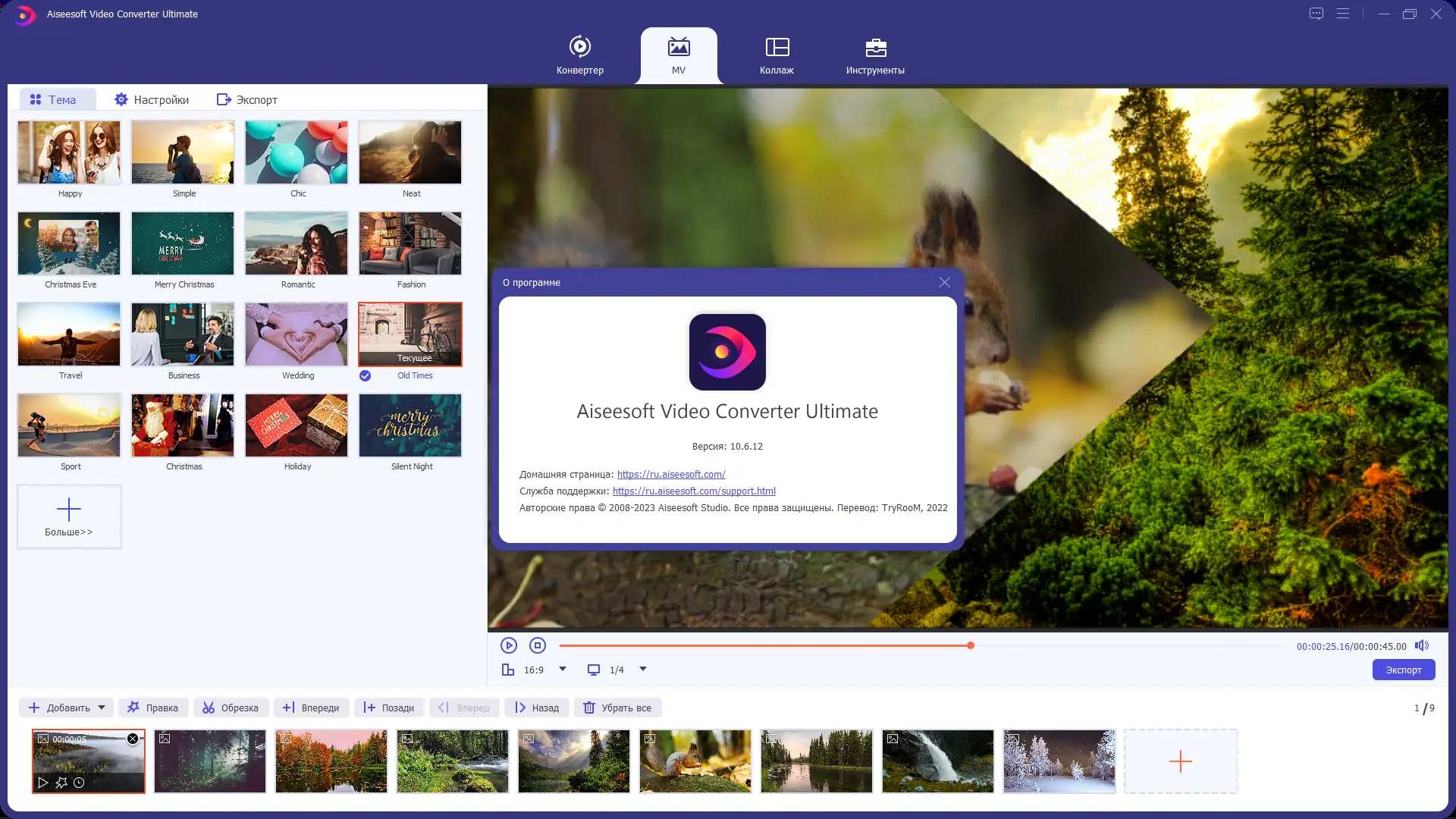Open feedback message icon in title bar
The width and height of the screenshot is (1456, 819).
pyautogui.click(x=1316, y=14)
